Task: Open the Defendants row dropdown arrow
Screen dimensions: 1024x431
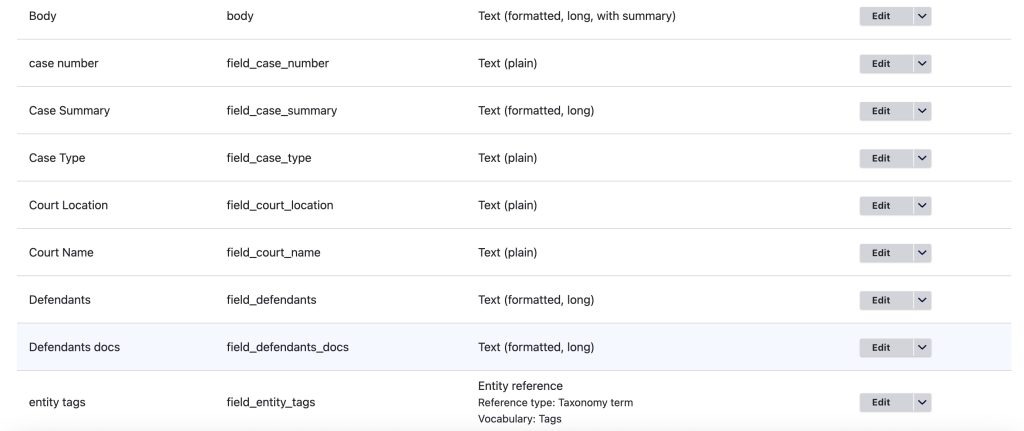Action: [922, 300]
